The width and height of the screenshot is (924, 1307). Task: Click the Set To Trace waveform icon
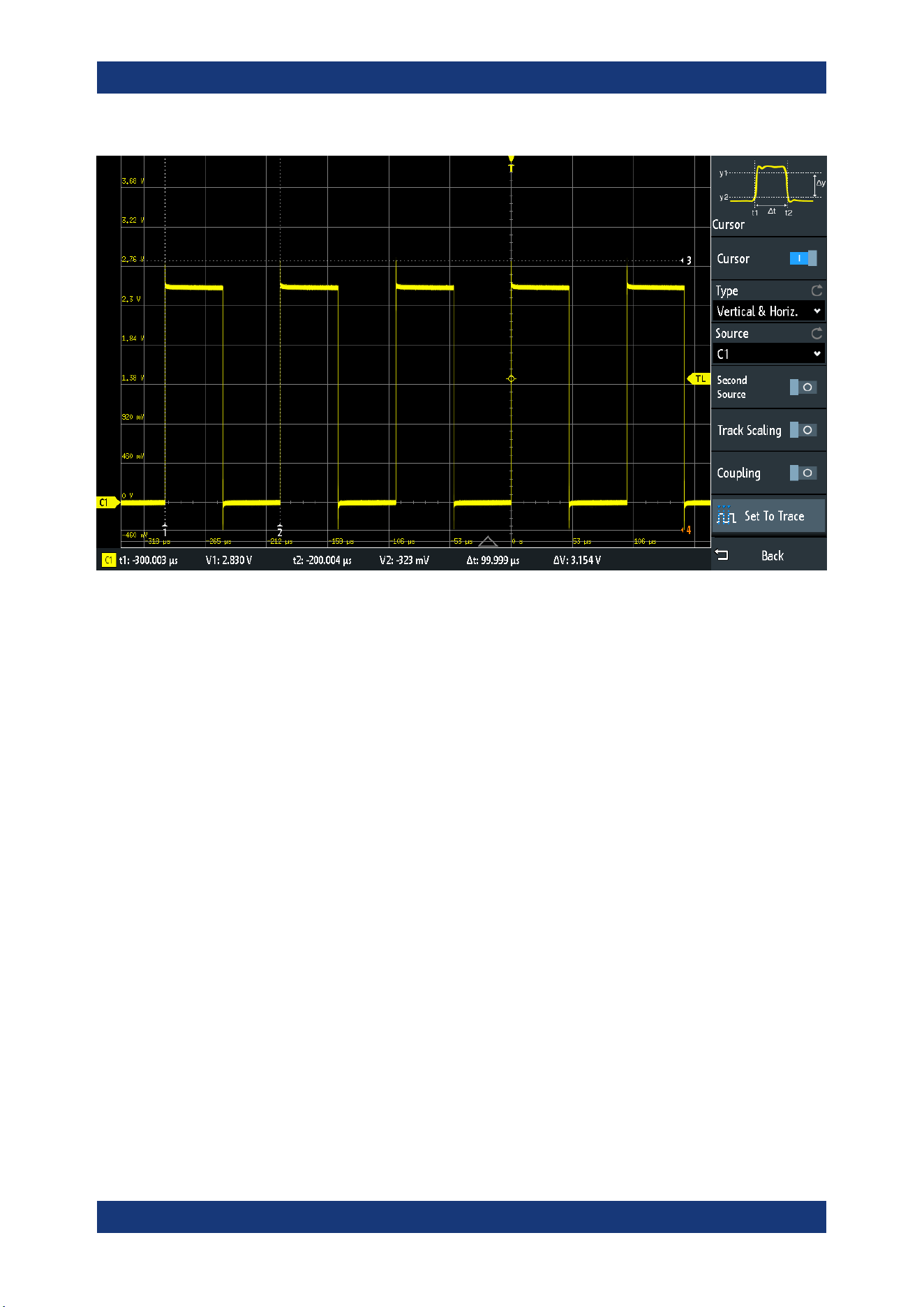[x=726, y=515]
